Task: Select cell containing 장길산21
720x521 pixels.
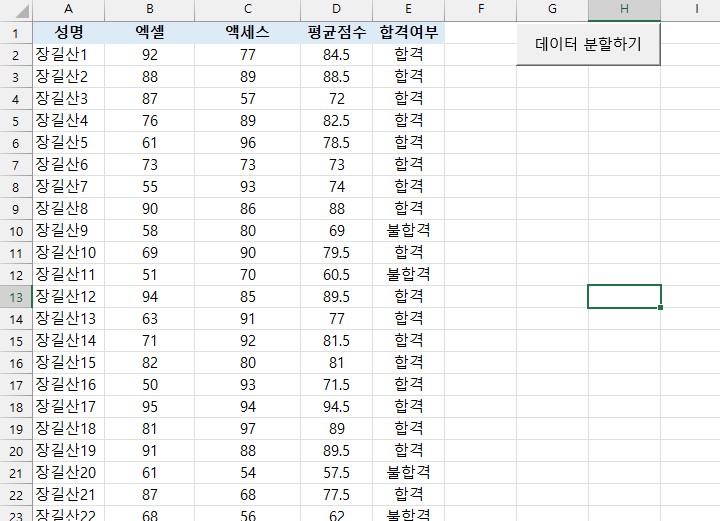Action: tap(68, 495)
